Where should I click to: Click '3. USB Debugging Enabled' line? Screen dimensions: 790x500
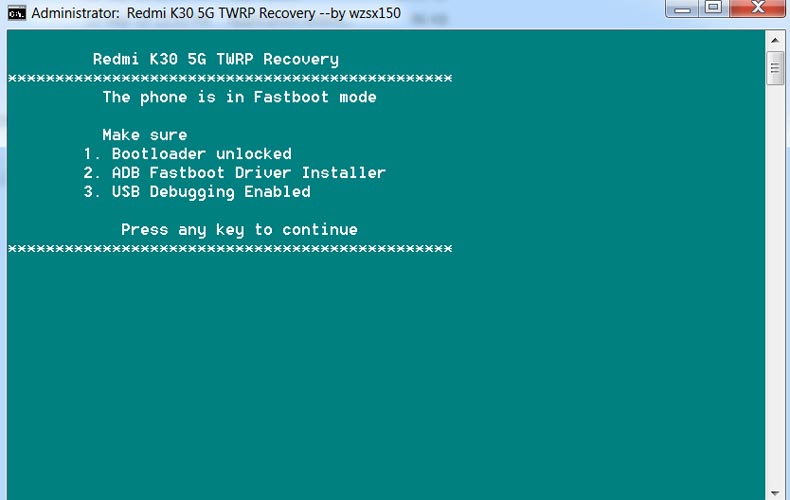point(197,192)
